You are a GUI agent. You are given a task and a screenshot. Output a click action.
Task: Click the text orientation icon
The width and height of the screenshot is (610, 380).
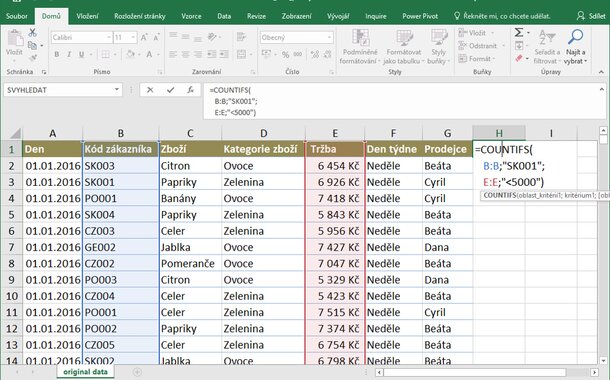pos(212,37)
